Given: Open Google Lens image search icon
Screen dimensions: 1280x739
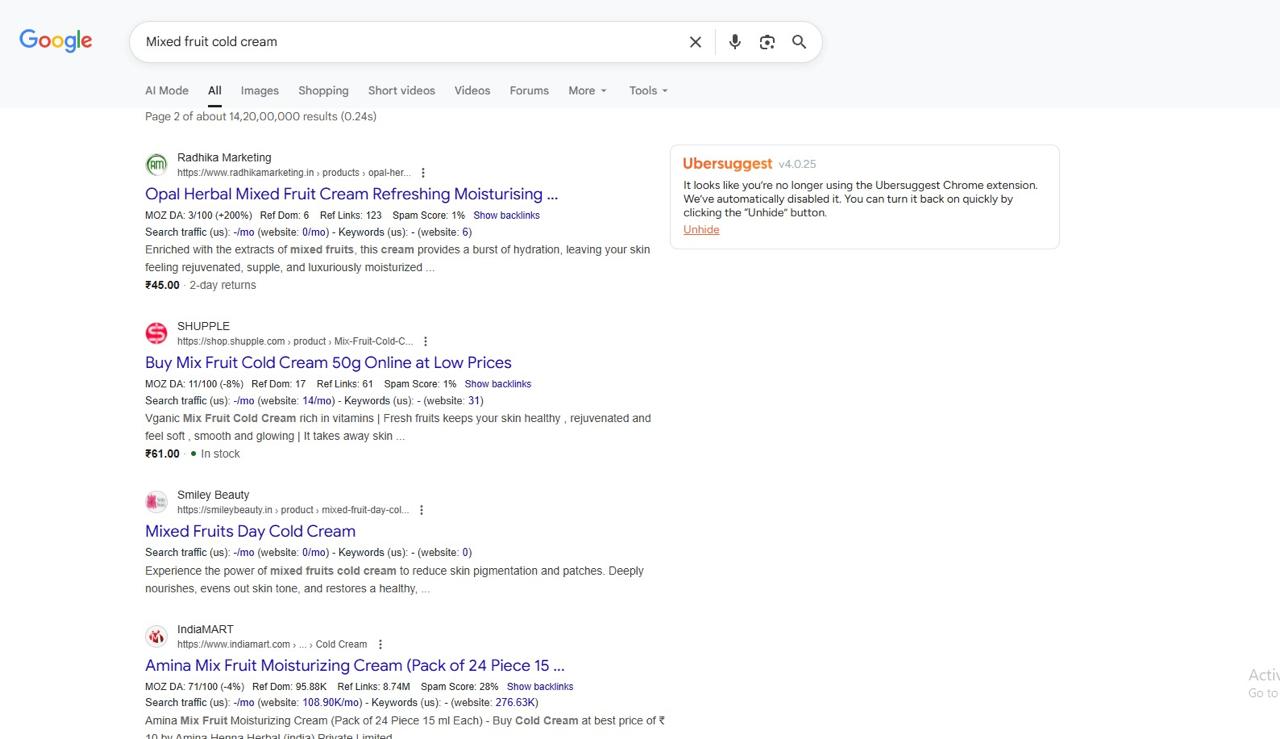Looking at the screenshot, I should [x=767, y=42].
